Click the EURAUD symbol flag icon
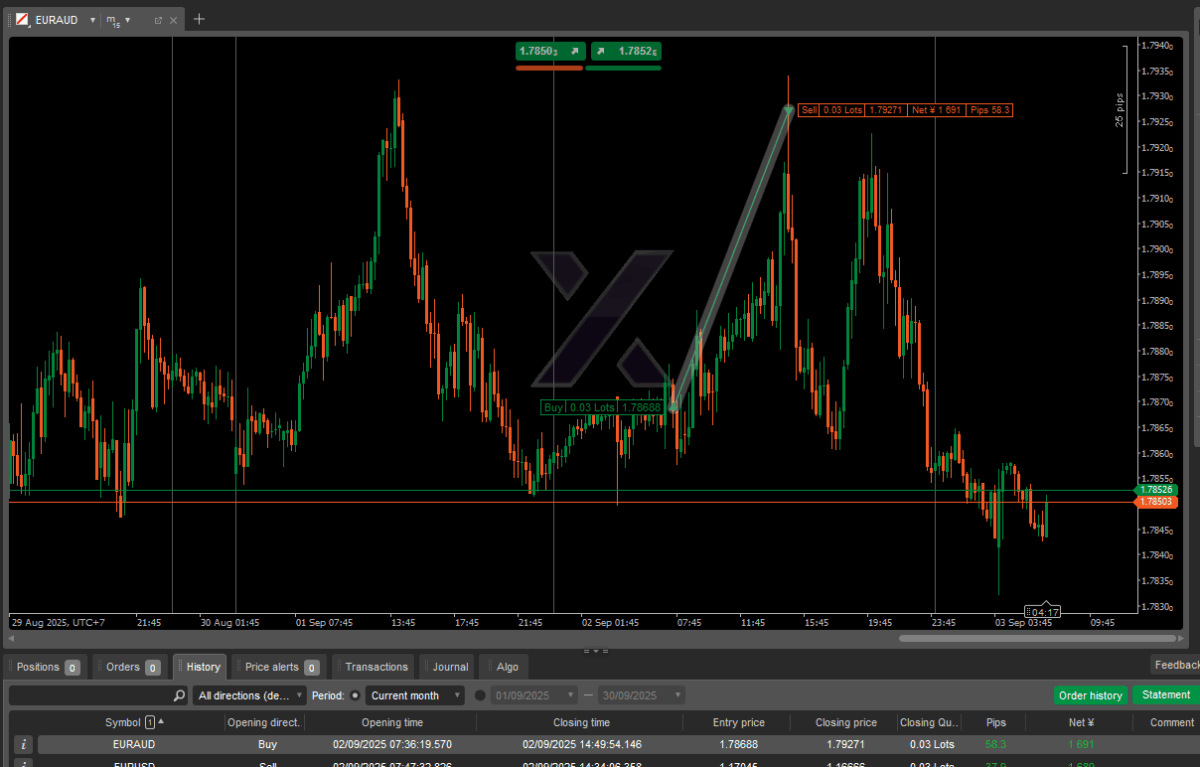 [x=22, y=20]
